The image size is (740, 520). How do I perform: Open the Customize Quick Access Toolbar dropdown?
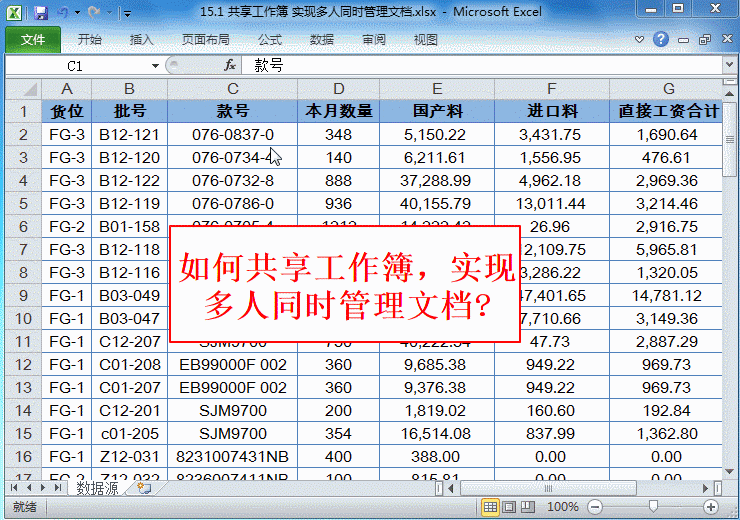click(127, 14)
